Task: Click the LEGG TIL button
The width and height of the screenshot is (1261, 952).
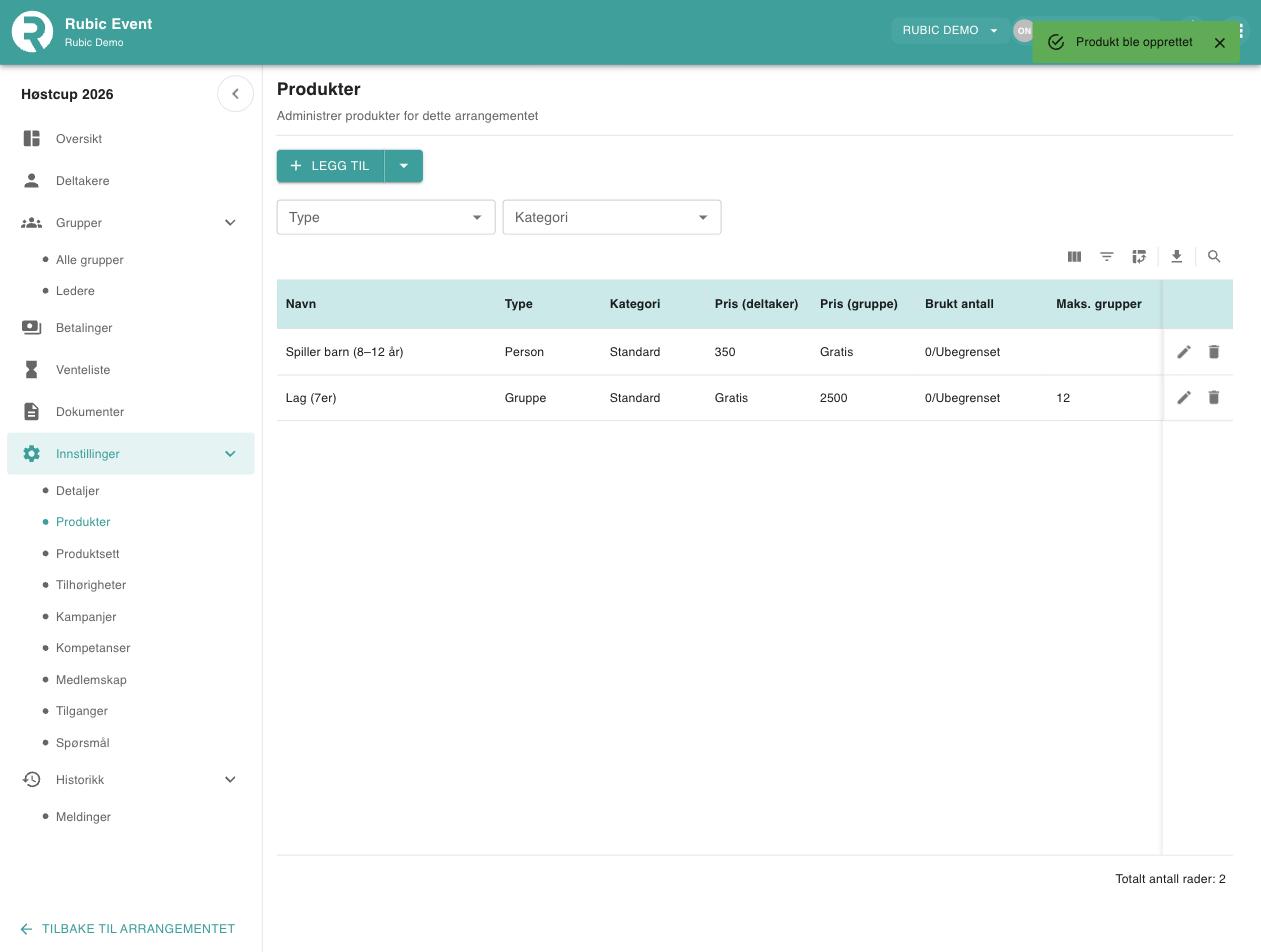Action: click(x=331, y=166)
